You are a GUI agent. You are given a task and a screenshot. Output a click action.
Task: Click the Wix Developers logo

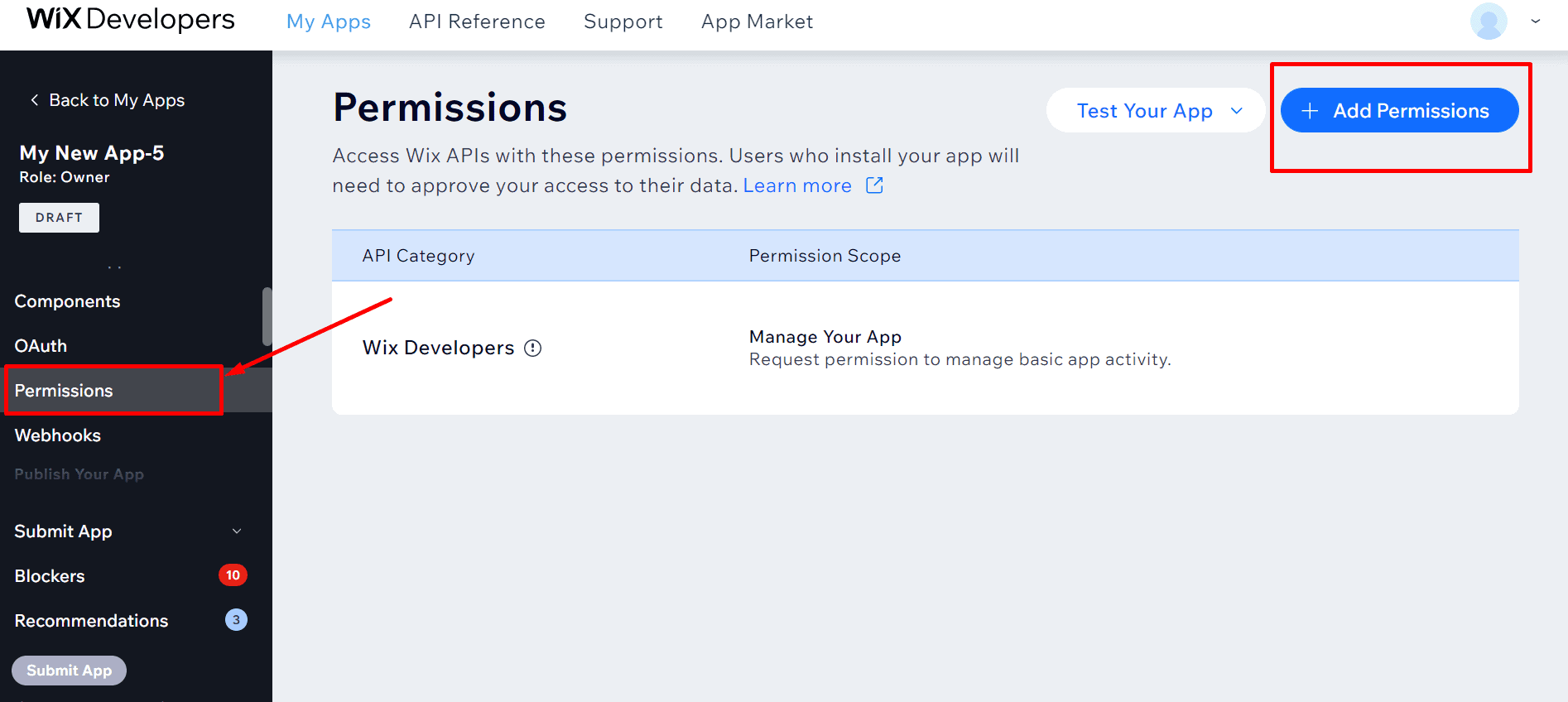coord(131,19)
